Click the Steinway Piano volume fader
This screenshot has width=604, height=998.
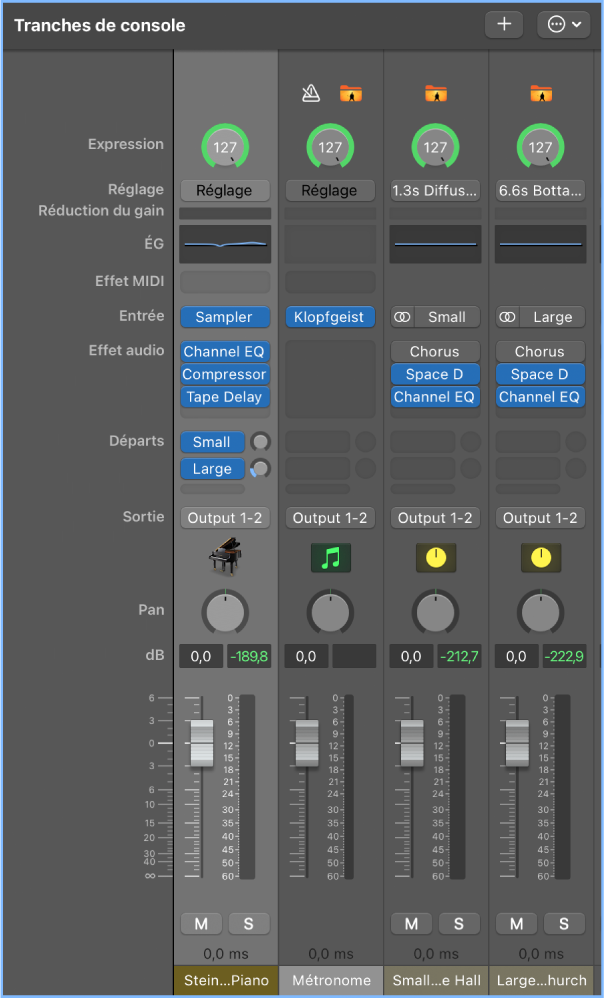tap(202, 744)
